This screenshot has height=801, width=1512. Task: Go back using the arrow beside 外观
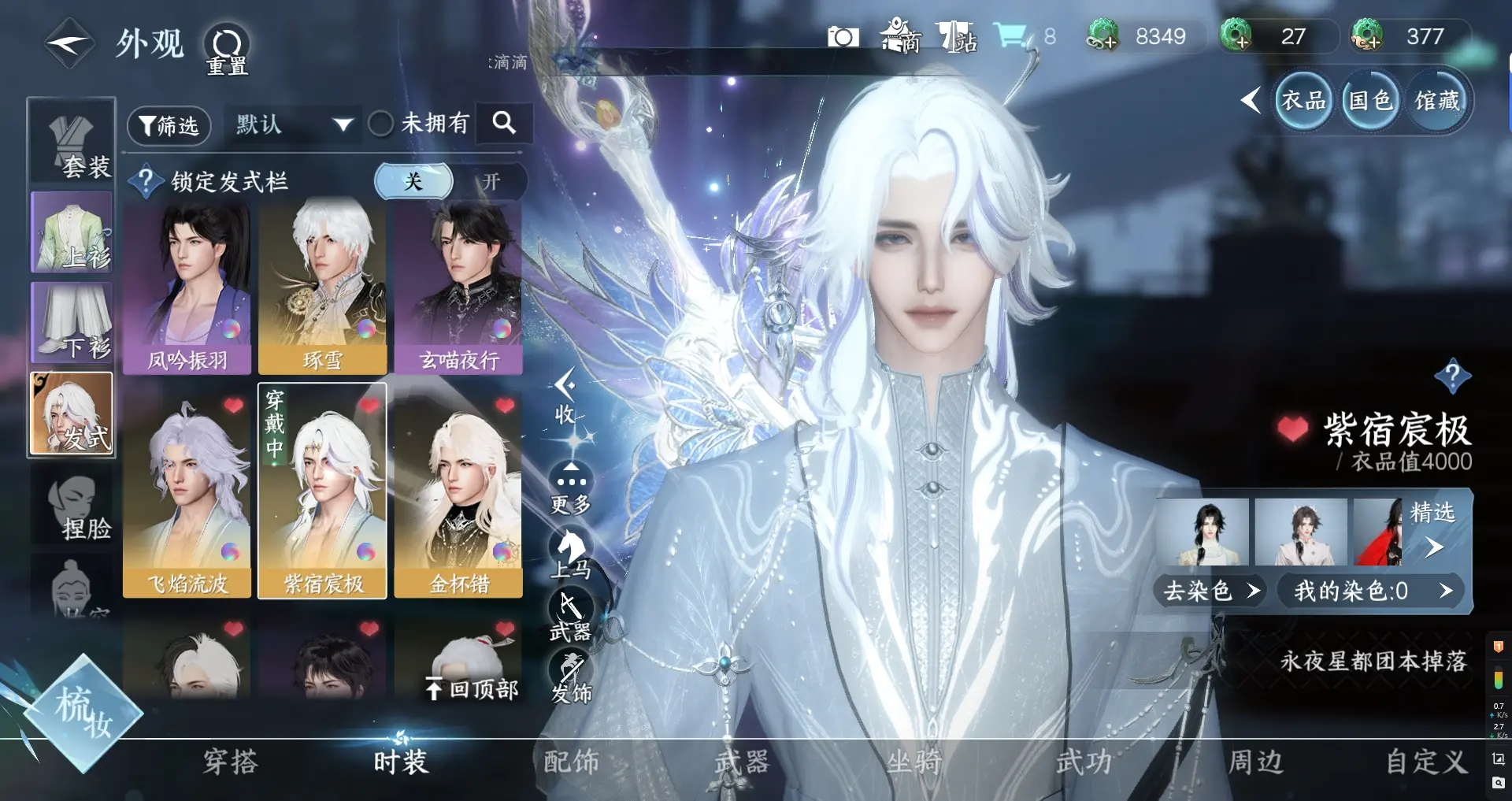click(x=69, y=44)
